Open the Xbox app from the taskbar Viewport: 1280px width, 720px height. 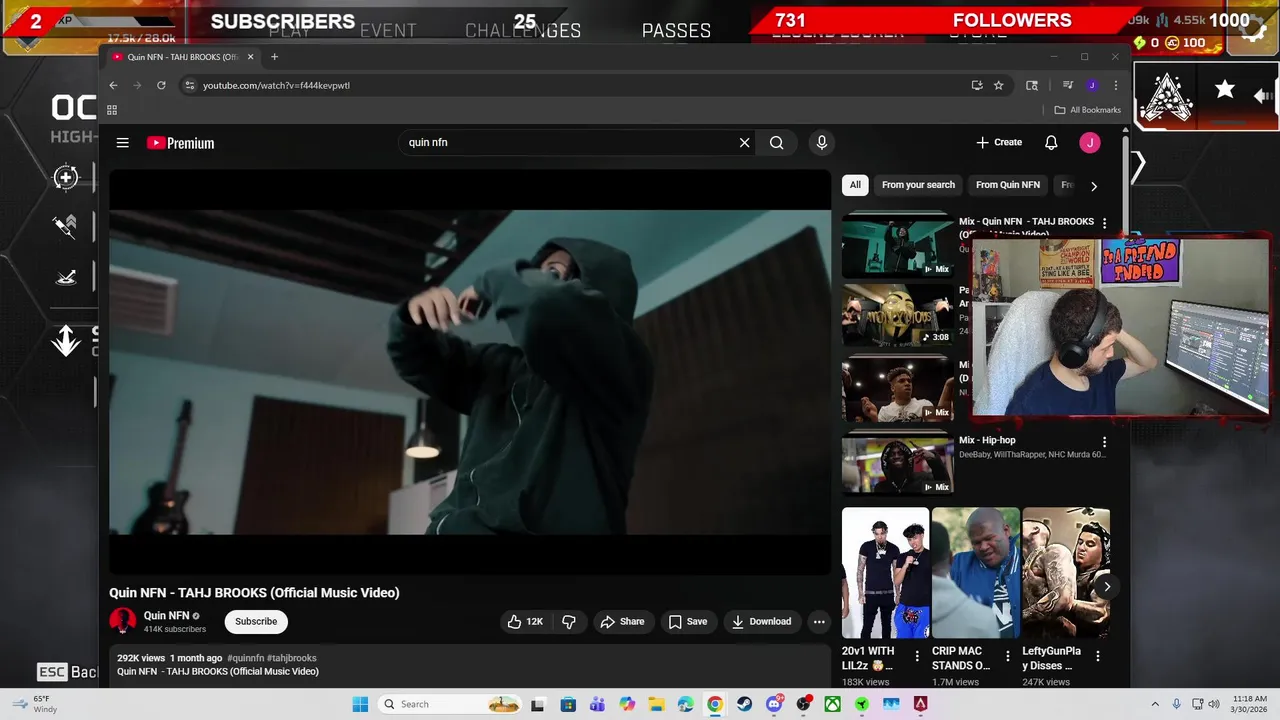pos(832,704)
